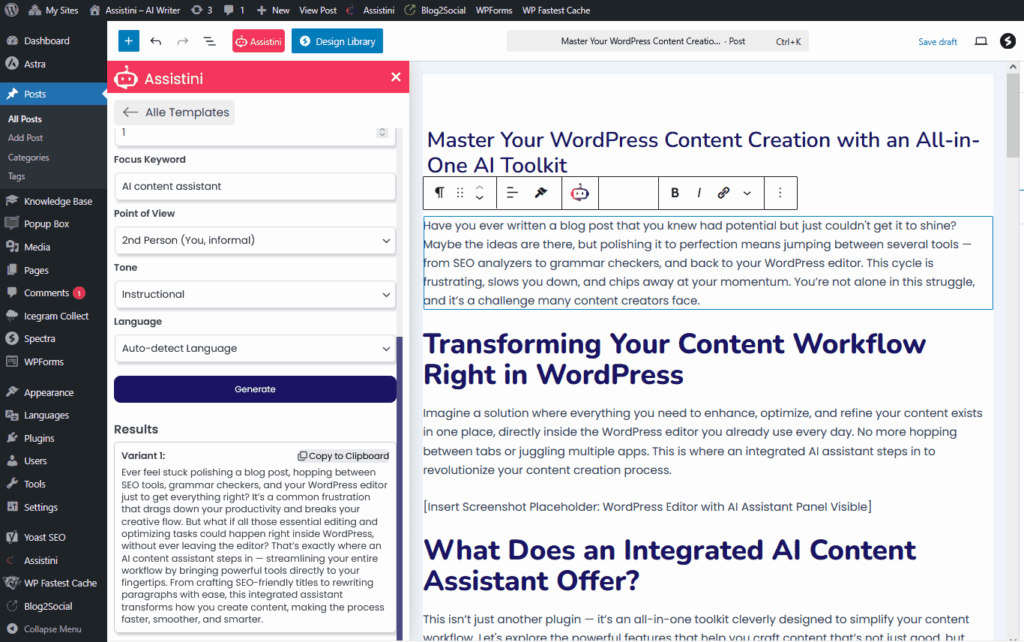Click the Focus Keyword input field
1024x642 pixels.
(x=254, y=186)
